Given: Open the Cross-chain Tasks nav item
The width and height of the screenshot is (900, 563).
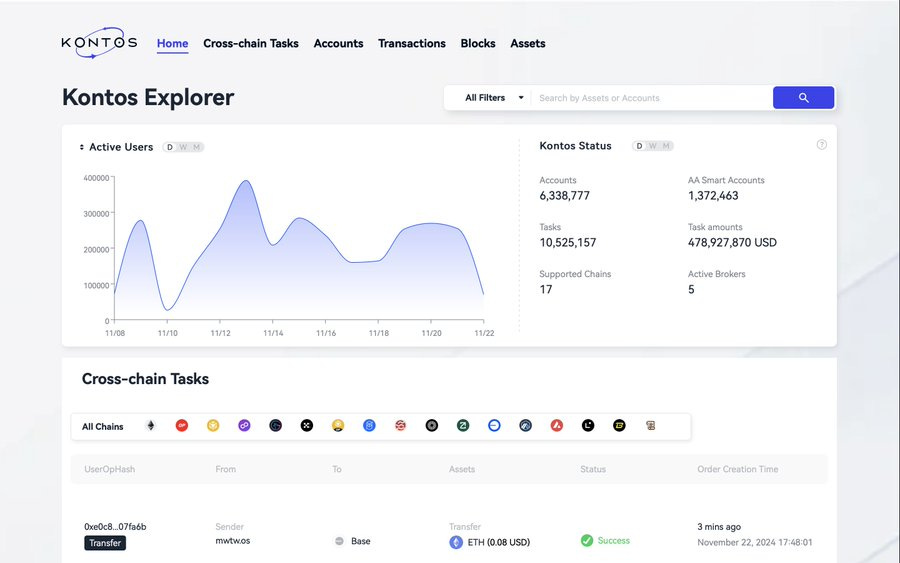Looking at the screenshot, I should (x=251, y=44).
